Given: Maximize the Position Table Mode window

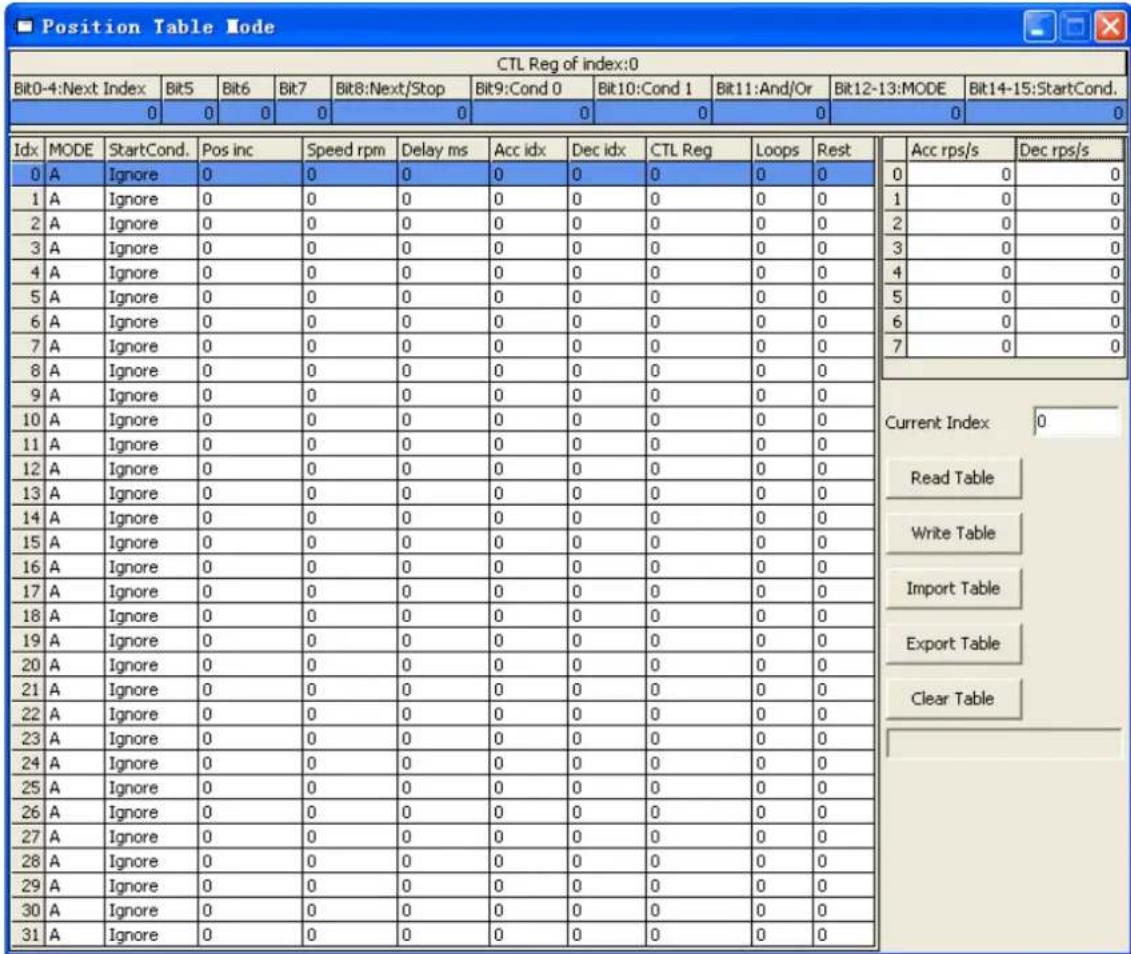Looking at the screenshot, I should (1075, 27).
